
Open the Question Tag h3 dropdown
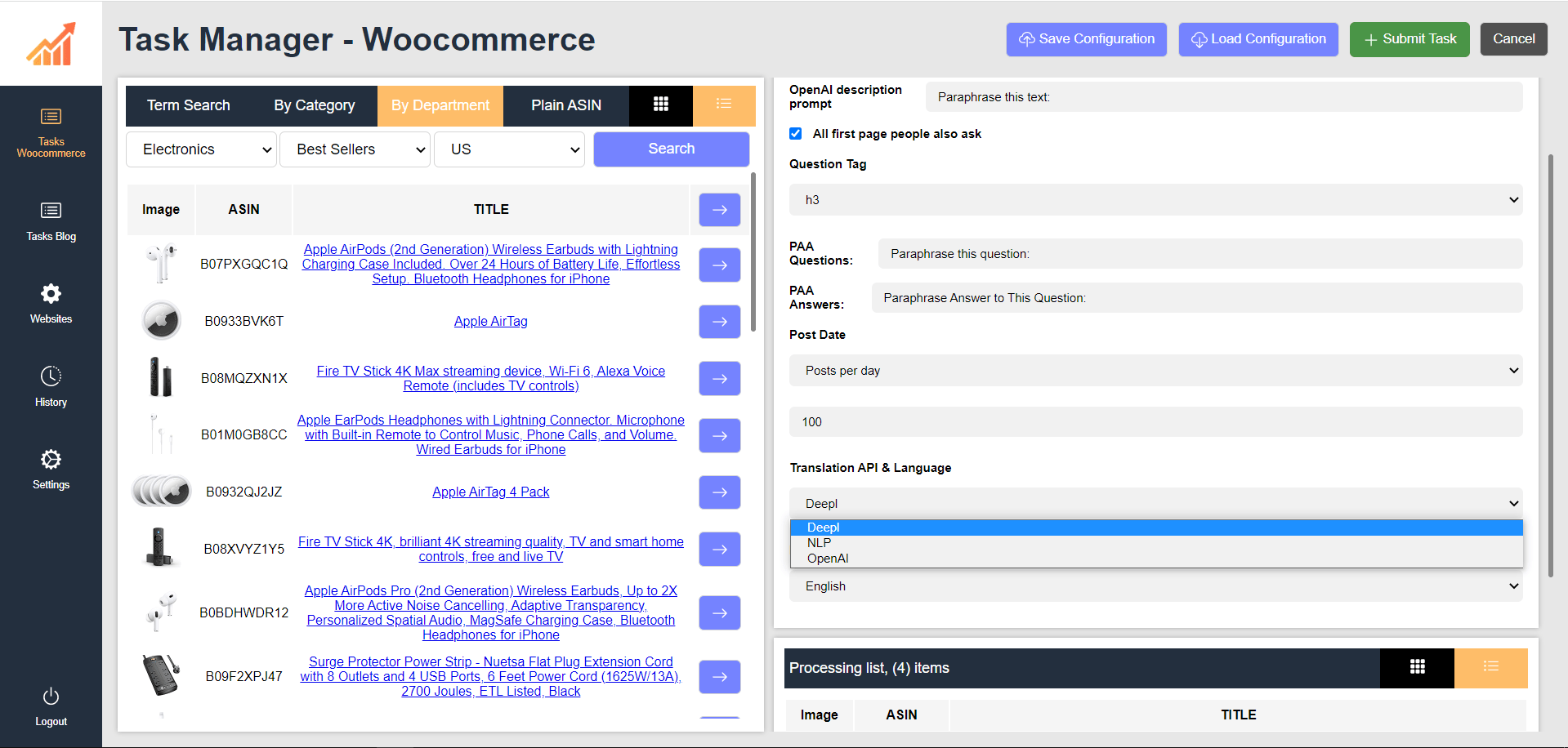pos(1155,200)
